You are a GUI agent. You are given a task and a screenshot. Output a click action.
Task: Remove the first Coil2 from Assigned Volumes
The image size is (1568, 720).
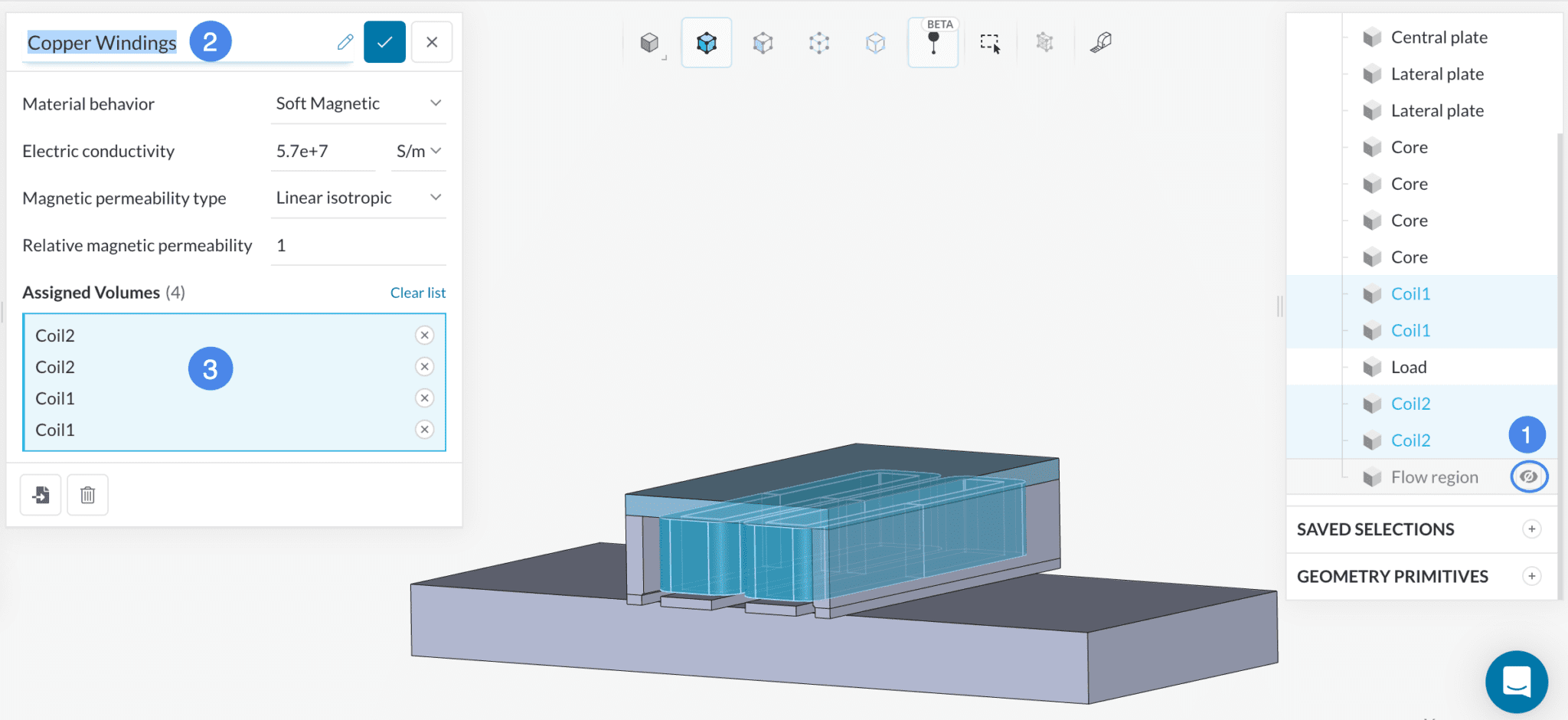[x=424, y=335]
